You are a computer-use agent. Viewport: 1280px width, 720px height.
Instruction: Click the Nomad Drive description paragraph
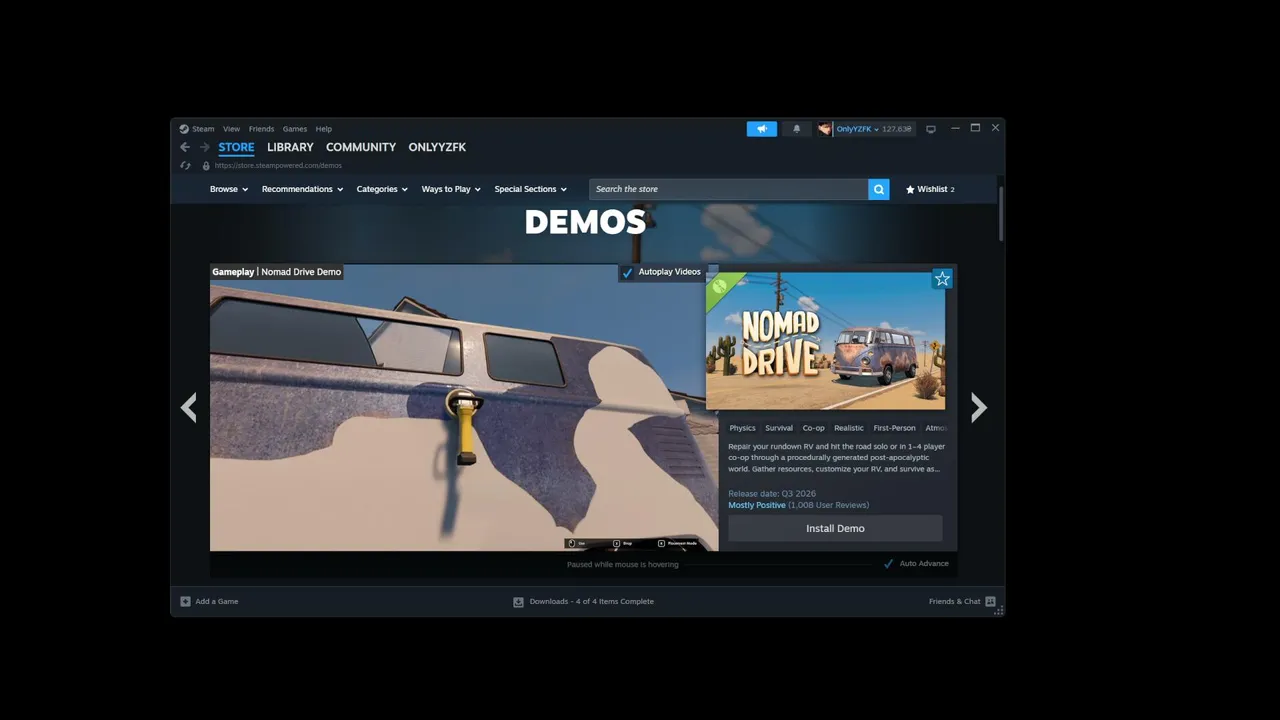836,458
